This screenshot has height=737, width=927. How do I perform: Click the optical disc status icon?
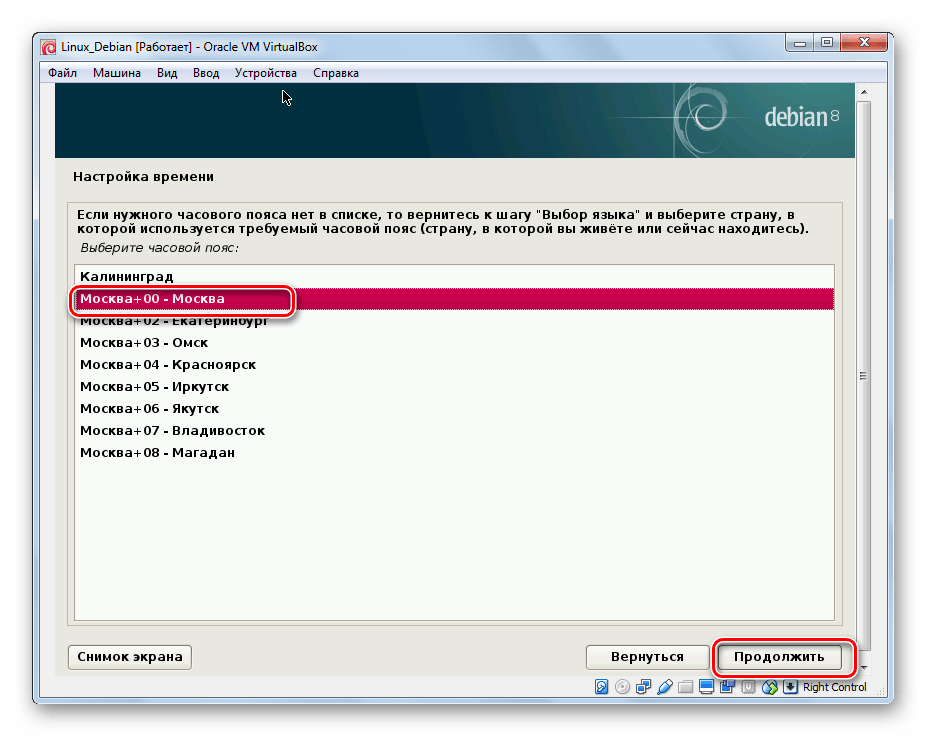(622, 687)
